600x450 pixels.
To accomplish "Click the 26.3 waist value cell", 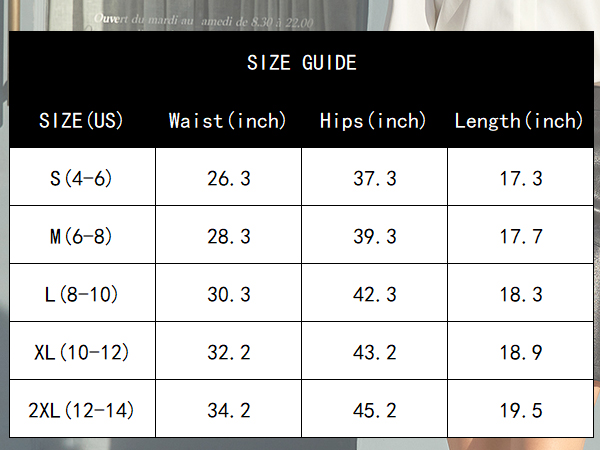I will tap(228, 177).
